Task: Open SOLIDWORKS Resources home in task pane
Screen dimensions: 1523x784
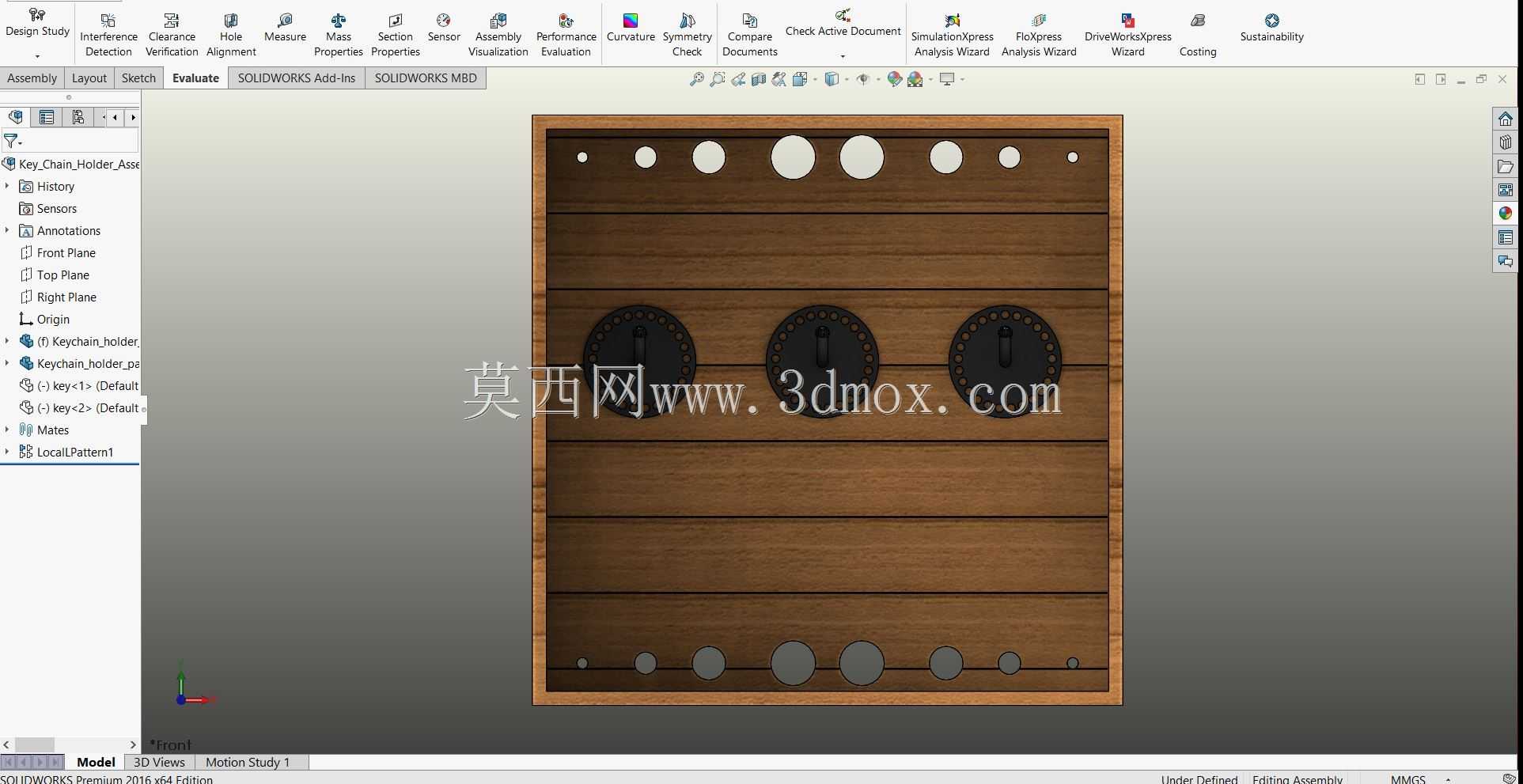Action: 1505,119
